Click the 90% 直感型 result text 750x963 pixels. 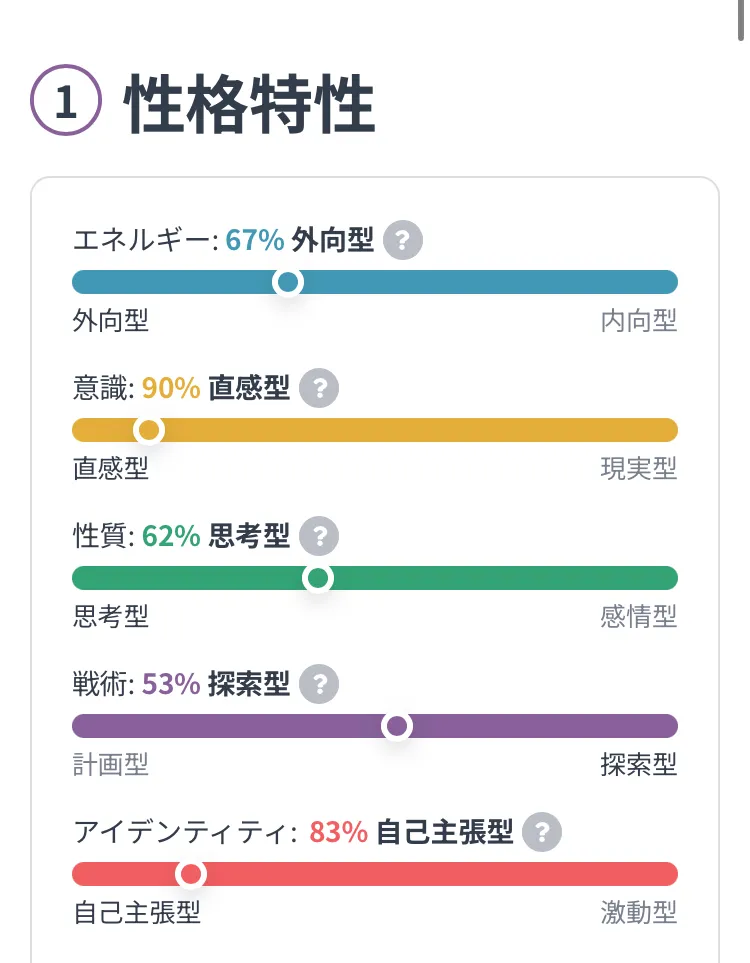[215, 389]
